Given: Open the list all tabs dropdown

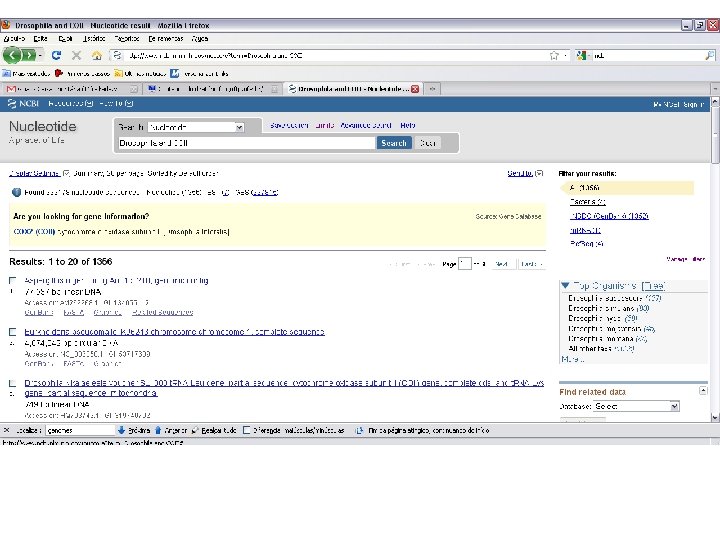Looking at the screenshot, I should [715, 89].
